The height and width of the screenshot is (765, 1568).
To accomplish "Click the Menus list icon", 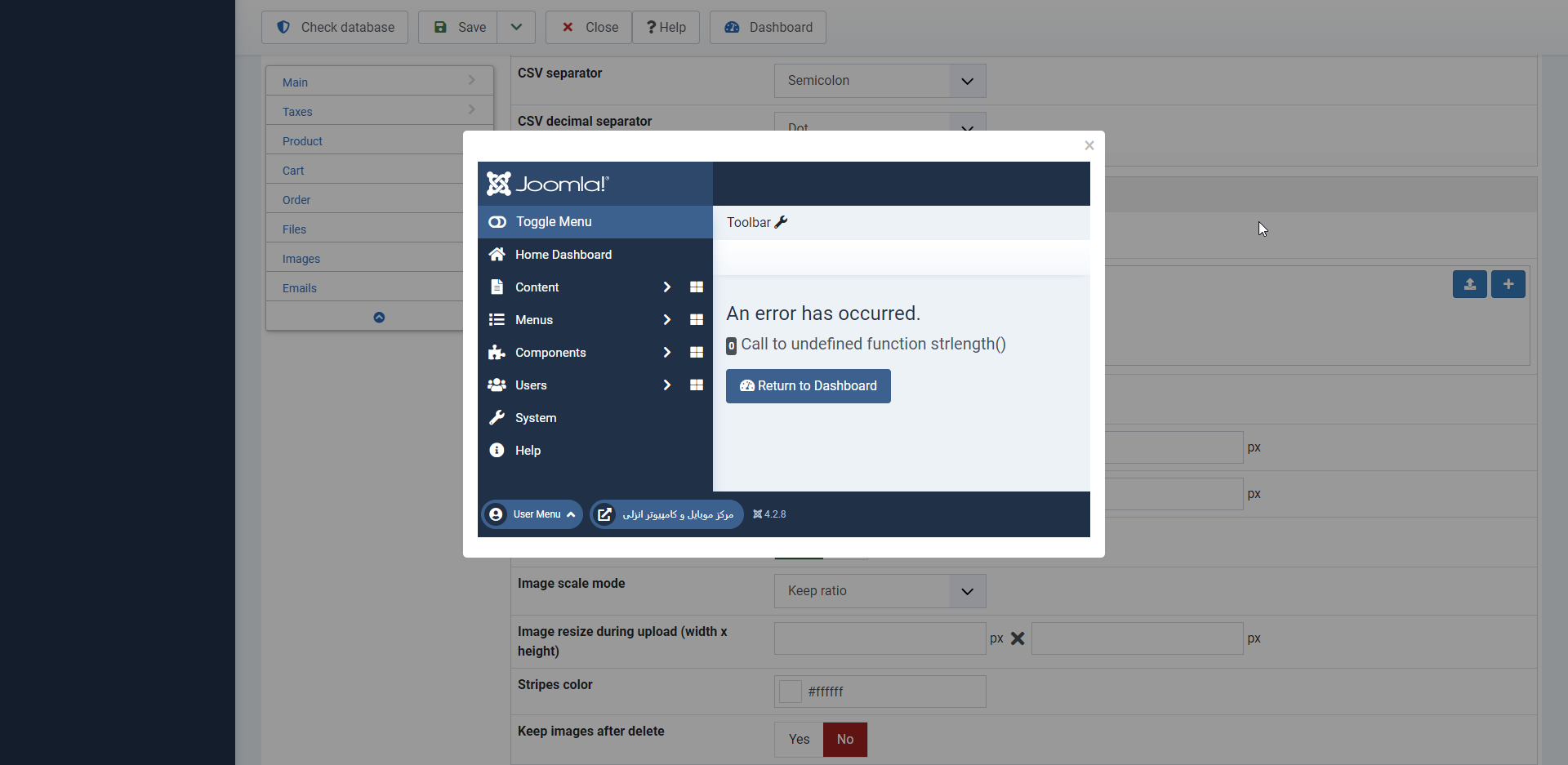I will [497, 320].
